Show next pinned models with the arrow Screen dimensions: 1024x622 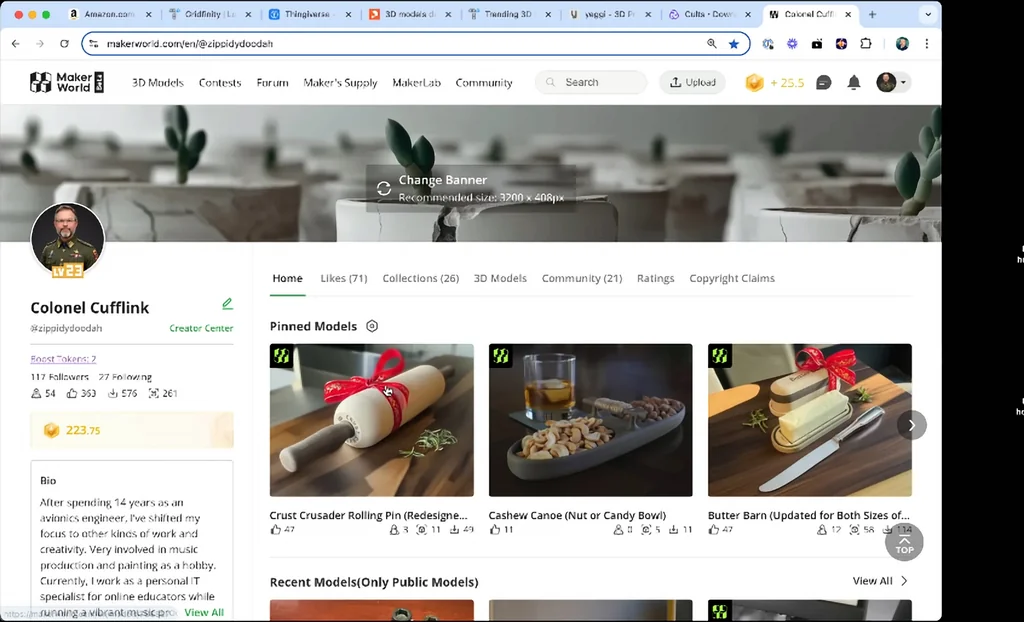click(x=912, y=425)
